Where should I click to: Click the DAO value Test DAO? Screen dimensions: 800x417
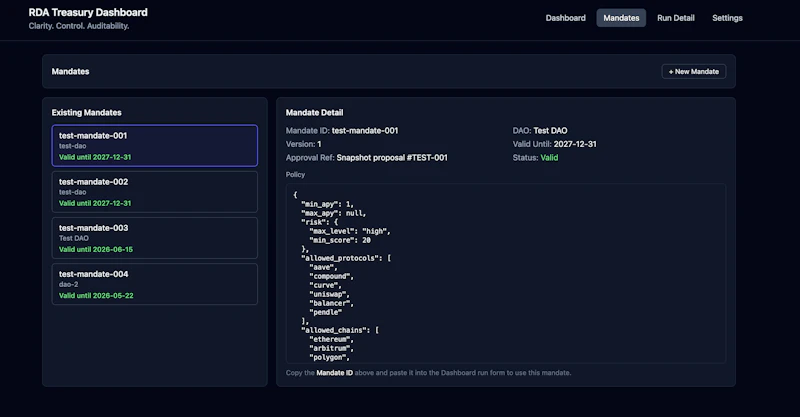click(x=550, y=131)
